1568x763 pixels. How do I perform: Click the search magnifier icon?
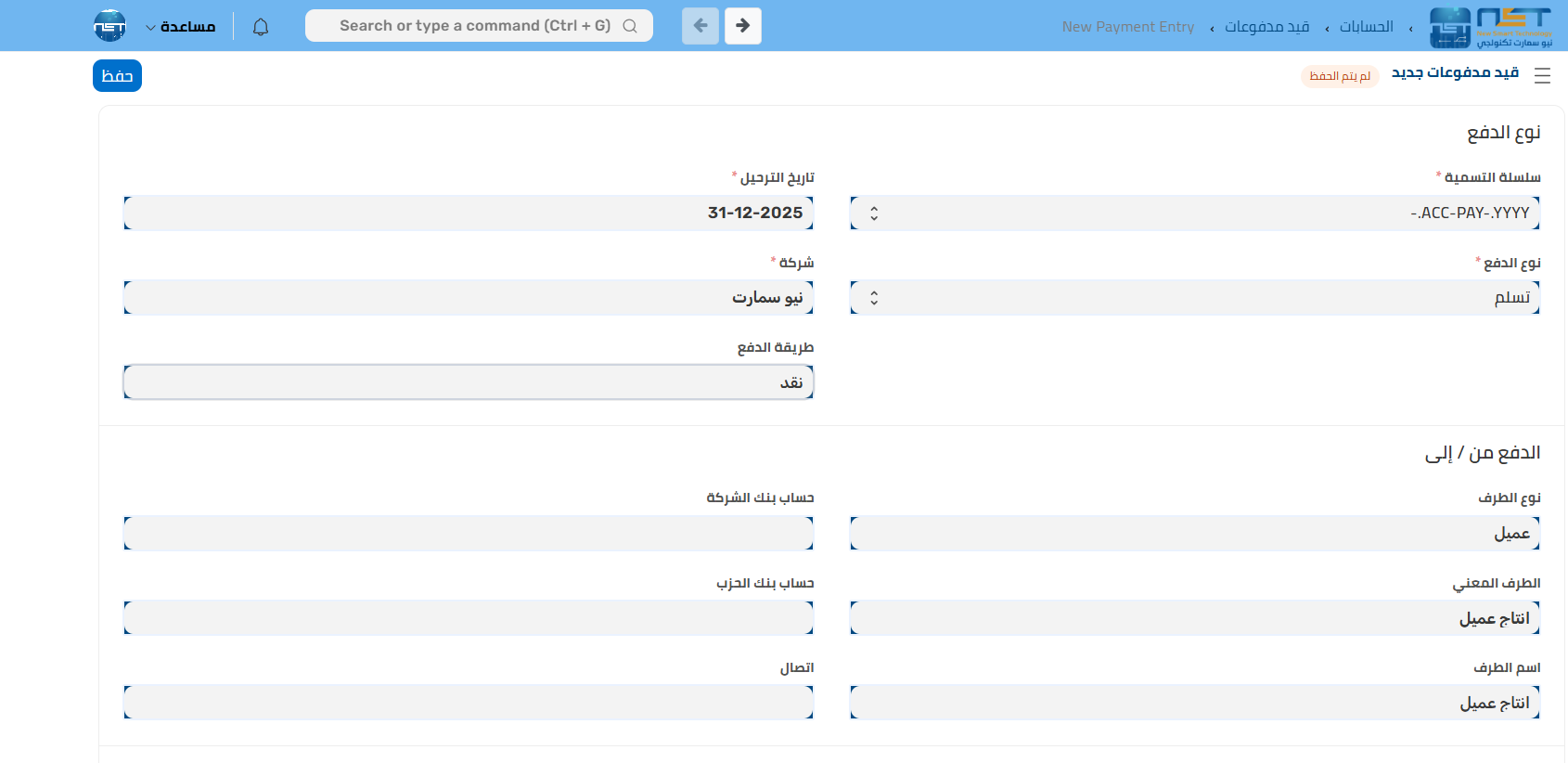pos(630,26)
